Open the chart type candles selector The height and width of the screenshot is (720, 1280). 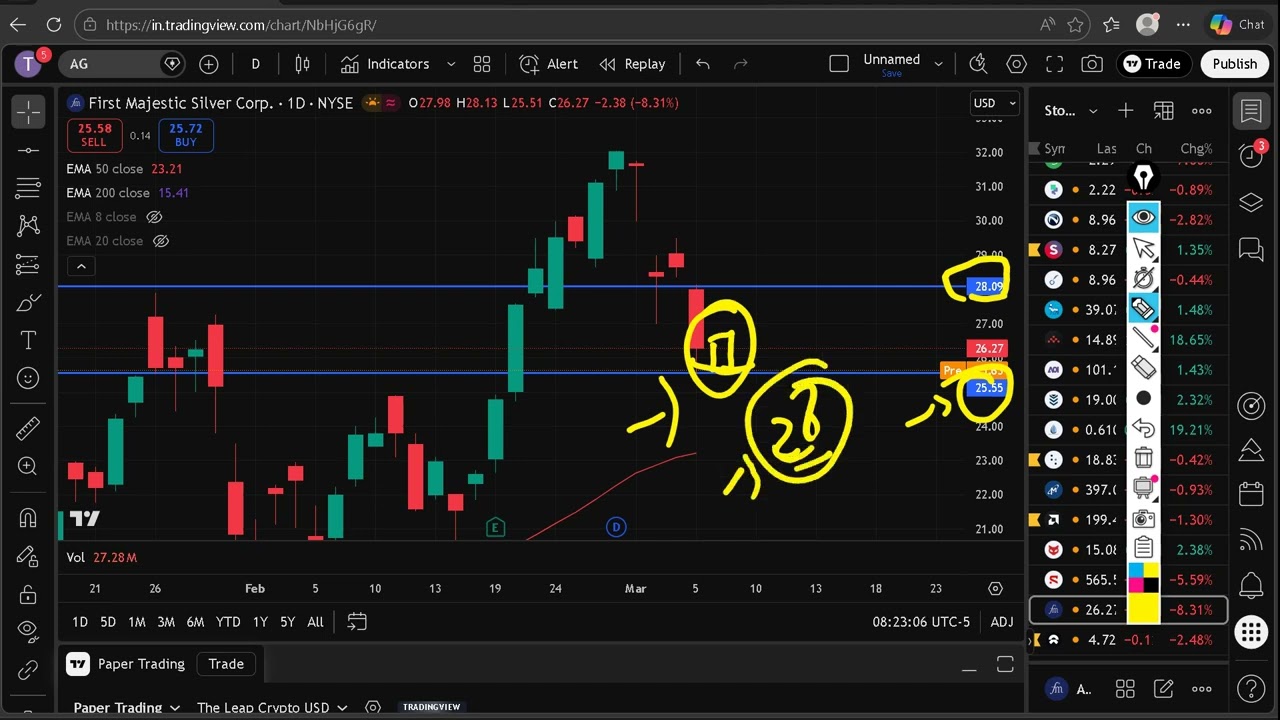(302, 64)
